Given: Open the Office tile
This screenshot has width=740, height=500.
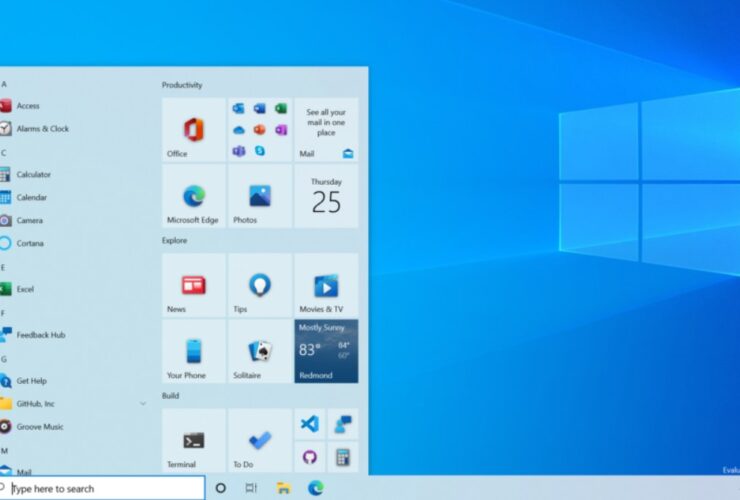Looking at the screenshot, I should tap(193, 130).
